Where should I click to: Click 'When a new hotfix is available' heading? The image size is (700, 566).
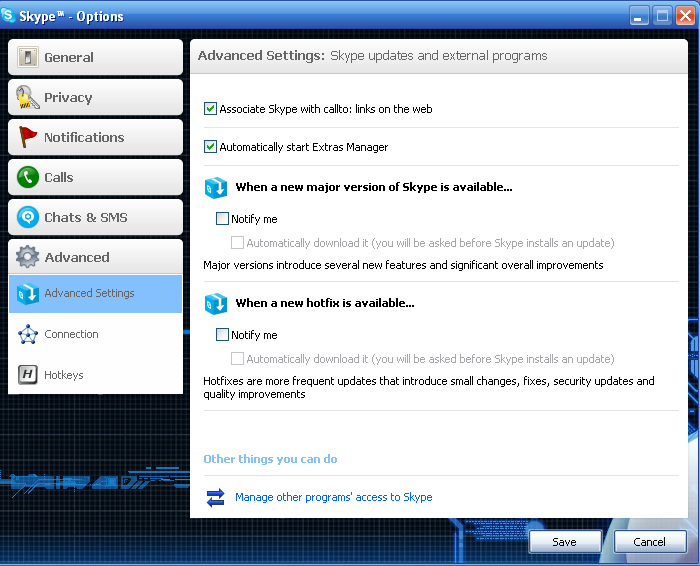click(325, 303)
